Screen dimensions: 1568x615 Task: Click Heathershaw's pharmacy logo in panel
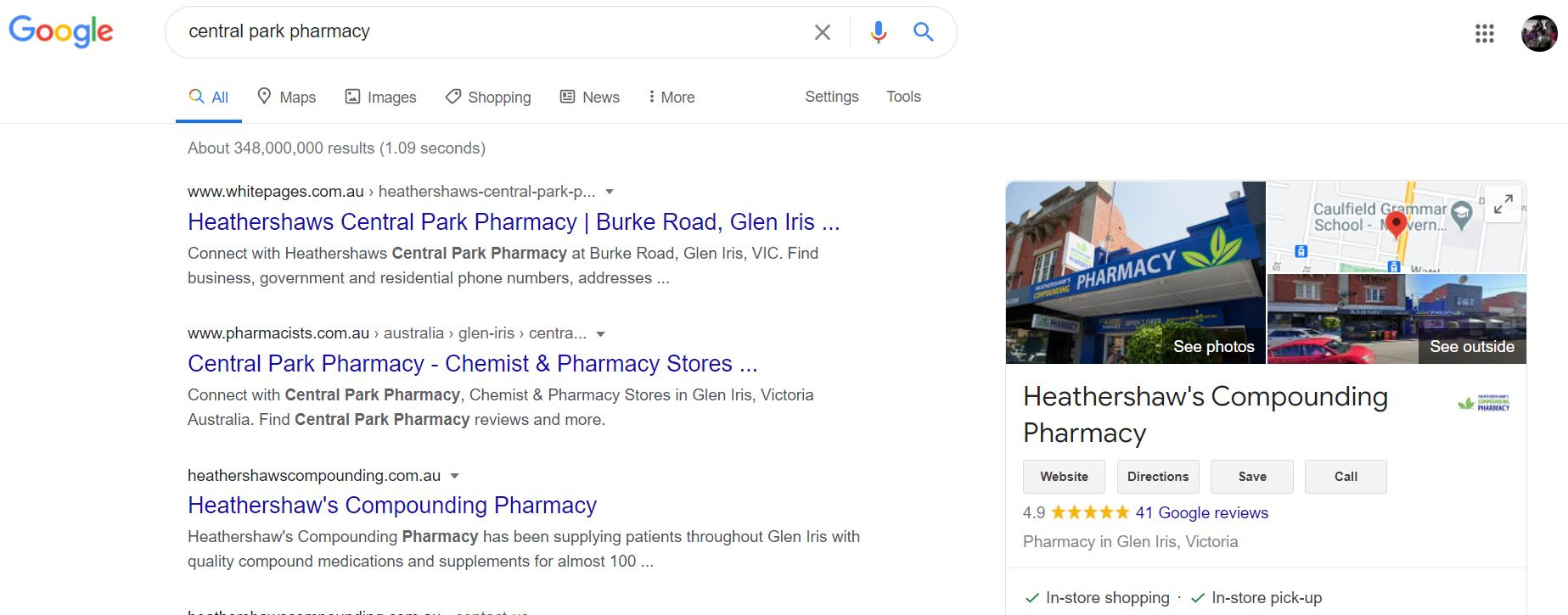click(x=1483, y=403)
